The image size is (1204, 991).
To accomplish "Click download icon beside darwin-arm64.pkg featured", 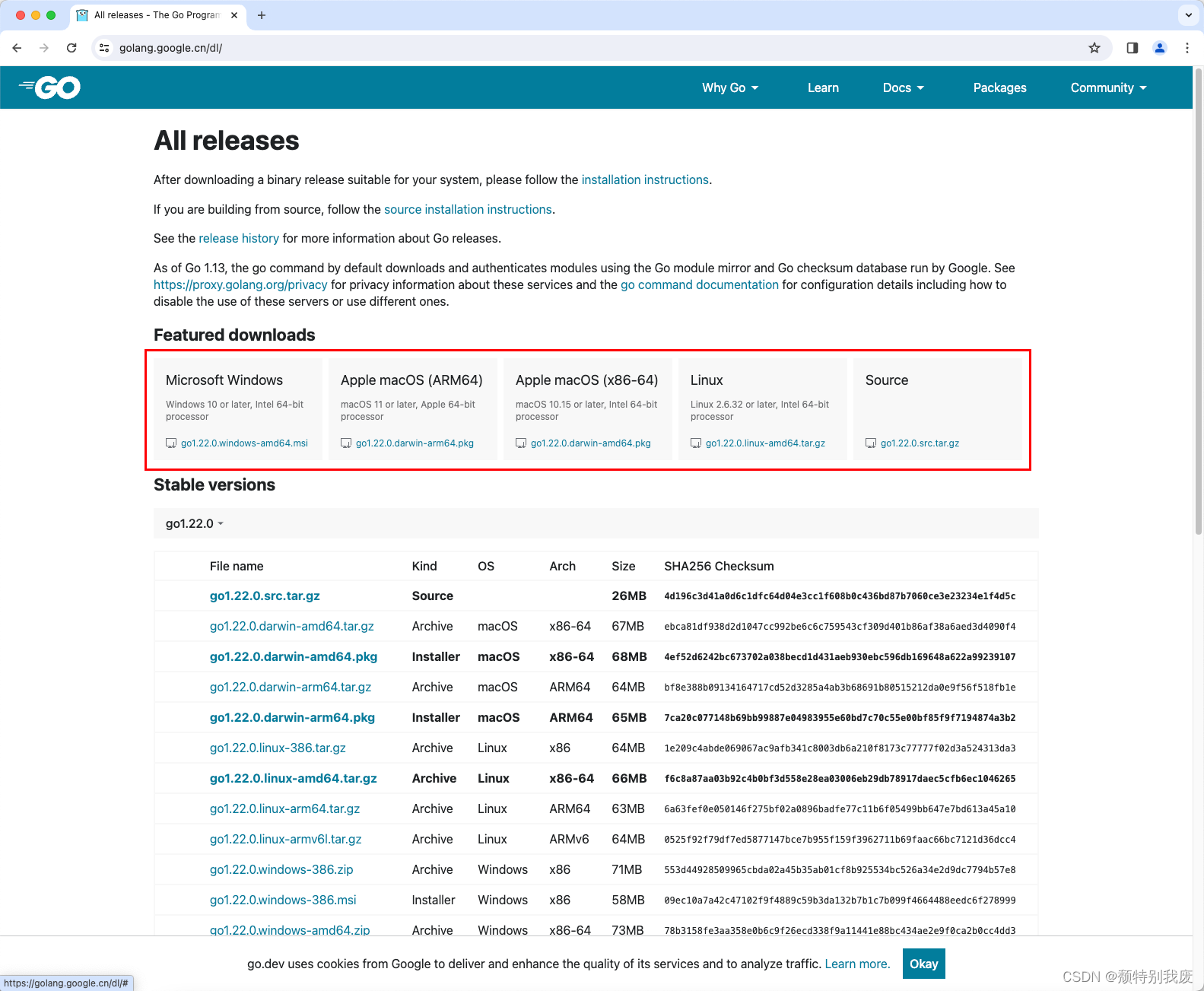I will [x=346, y=443].
